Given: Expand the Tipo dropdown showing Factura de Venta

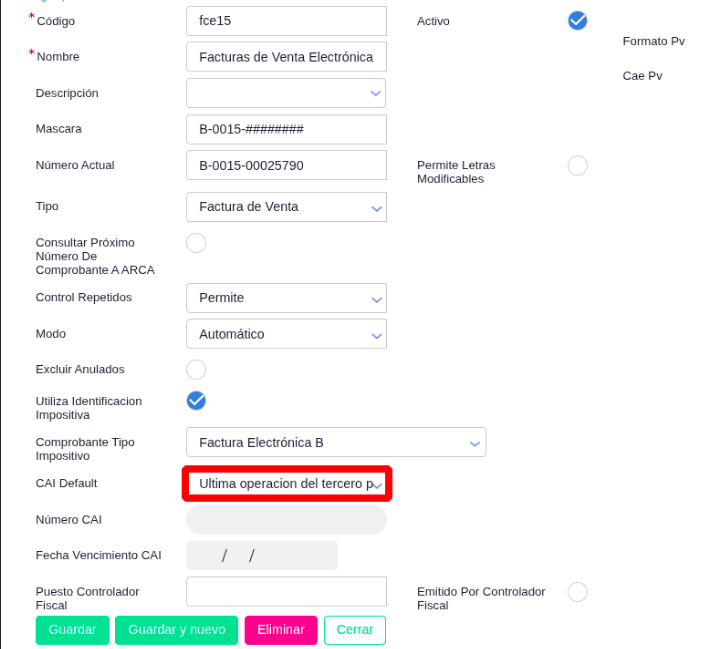Looking at the screenshot, I should 286,207.
